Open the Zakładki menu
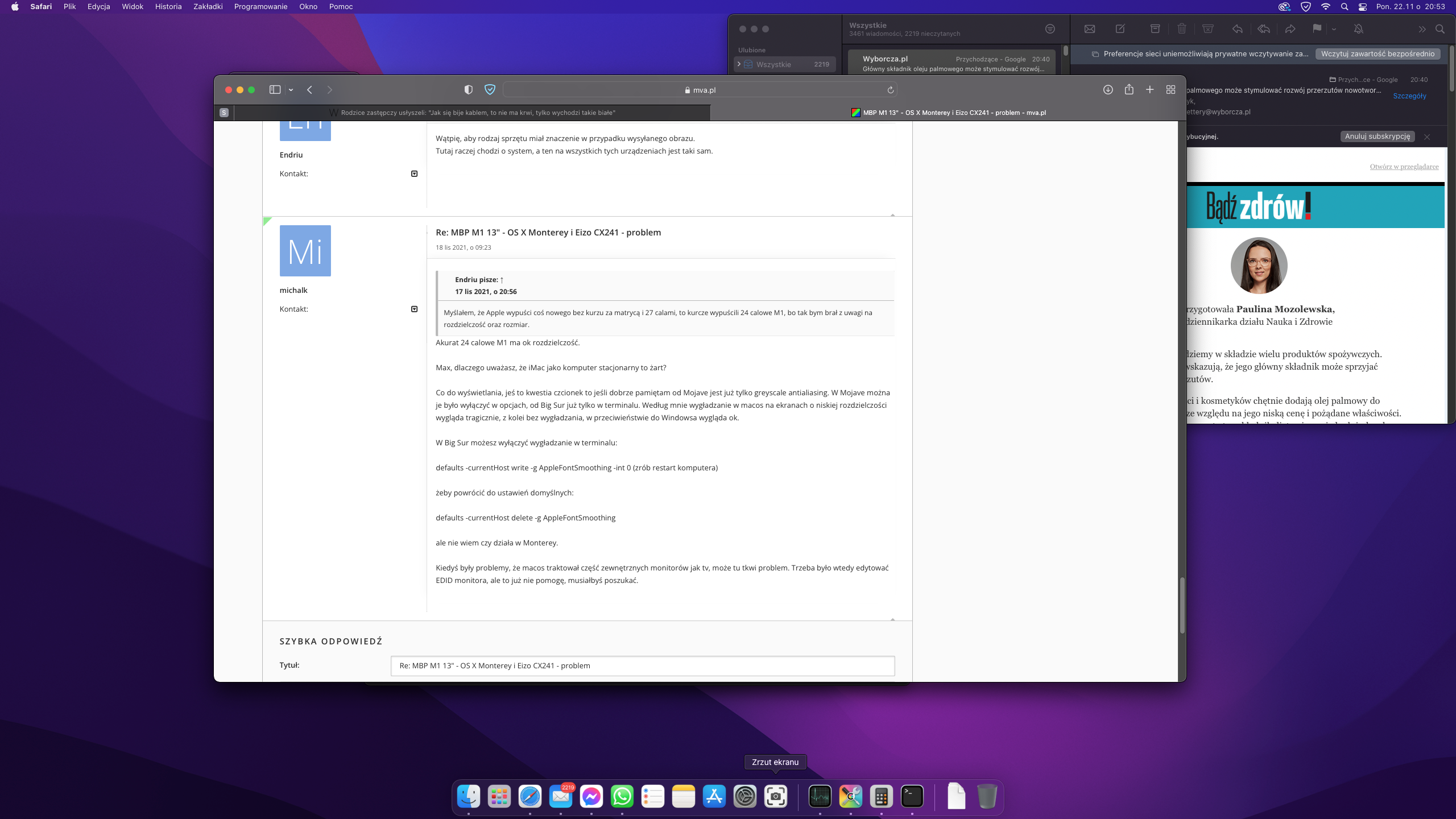1456x819 pixels. [x=208, y=7]
